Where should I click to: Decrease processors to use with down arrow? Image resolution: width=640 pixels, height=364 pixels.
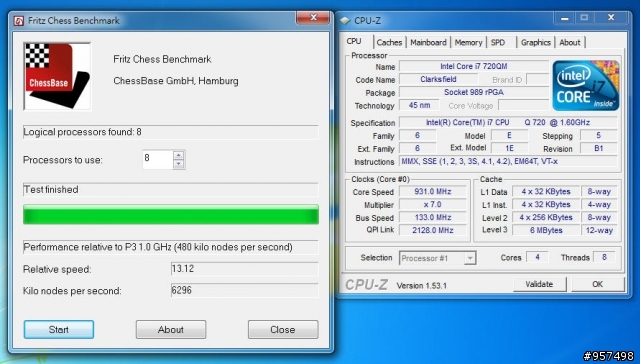(178, 164)
